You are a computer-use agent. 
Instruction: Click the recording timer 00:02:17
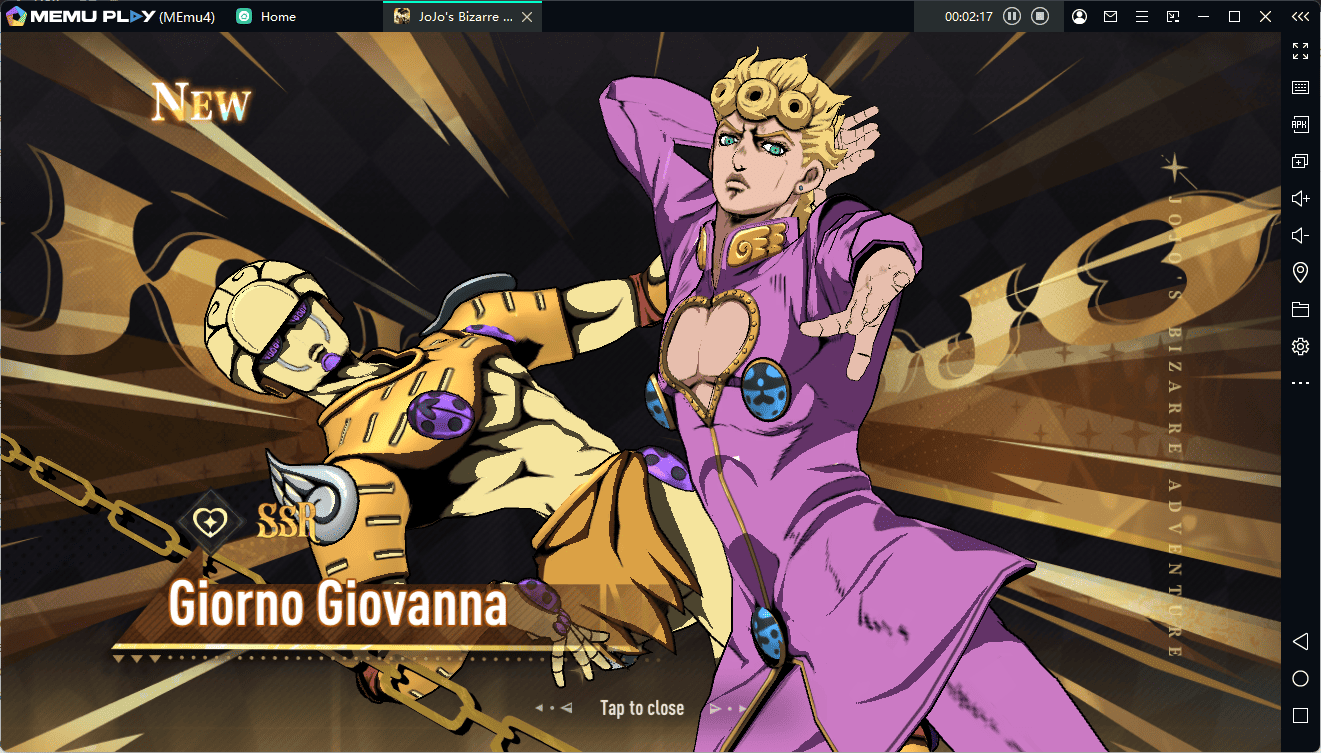point(968,16)
